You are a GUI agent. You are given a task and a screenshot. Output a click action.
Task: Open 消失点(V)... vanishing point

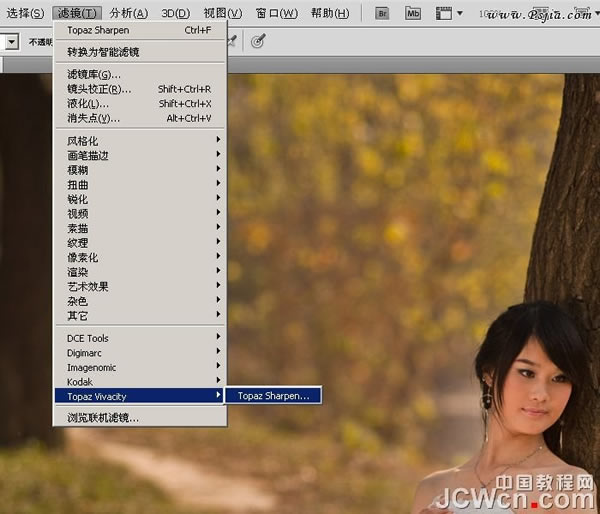[139, 118]
